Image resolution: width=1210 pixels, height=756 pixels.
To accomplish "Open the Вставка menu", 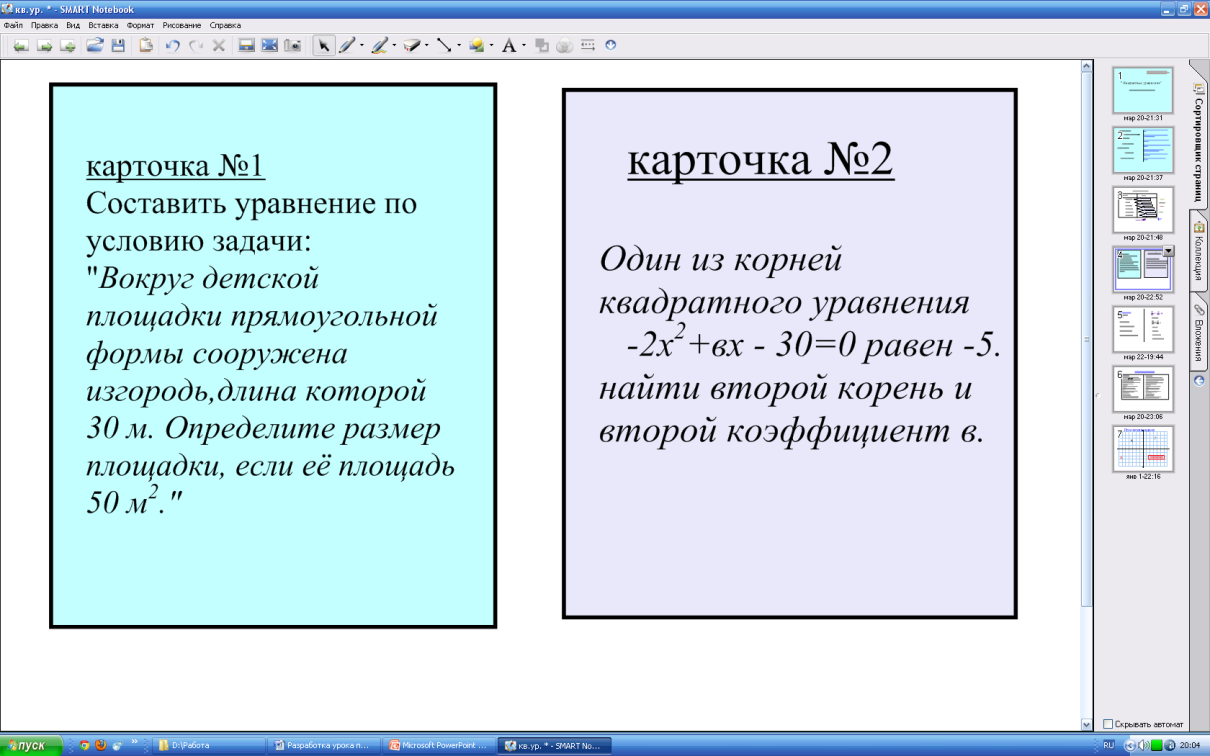I will click(x=103, y=24).
